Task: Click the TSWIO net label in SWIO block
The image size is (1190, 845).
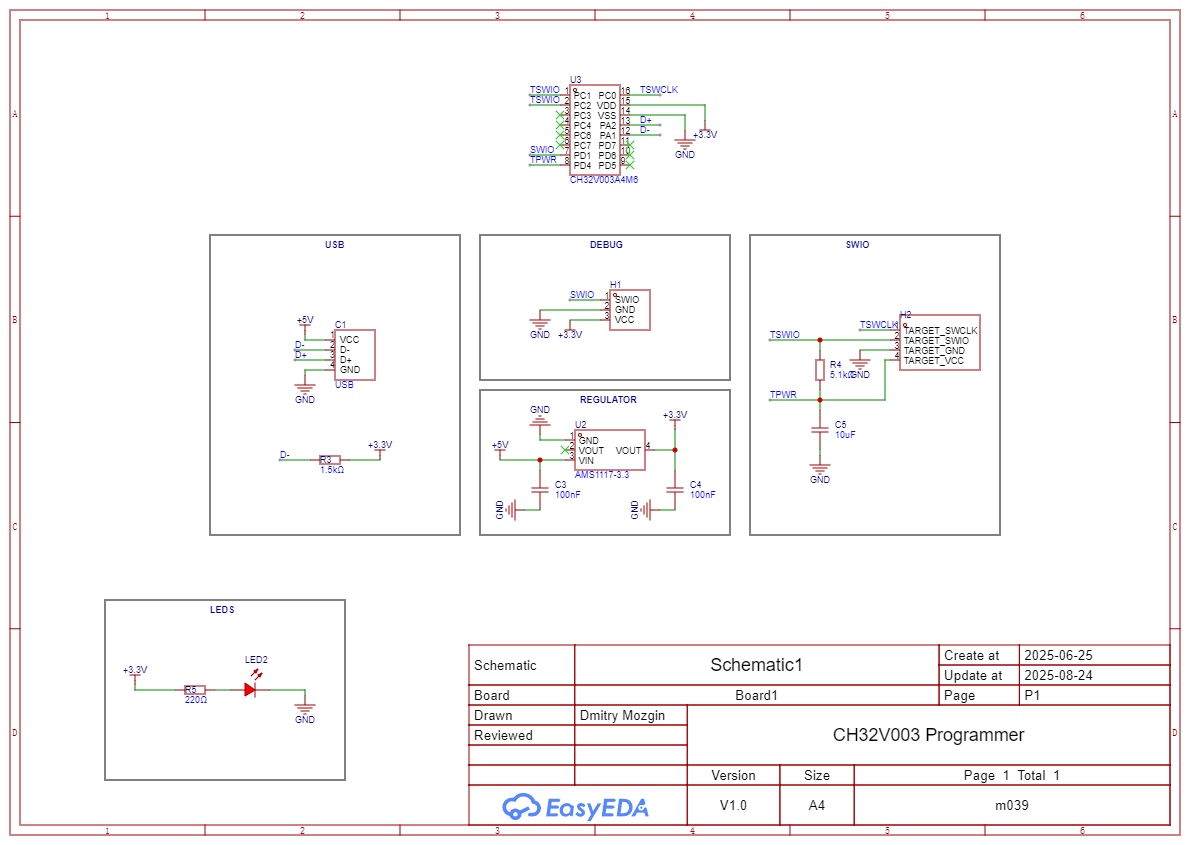Action: tap(785, 334)
